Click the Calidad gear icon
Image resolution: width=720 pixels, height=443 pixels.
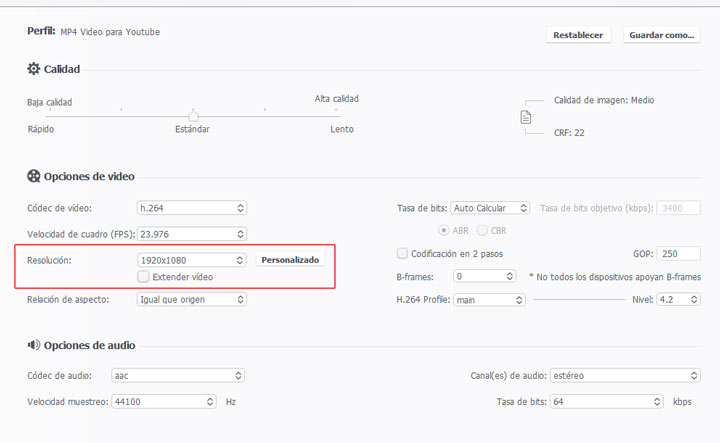pos(35,69)
